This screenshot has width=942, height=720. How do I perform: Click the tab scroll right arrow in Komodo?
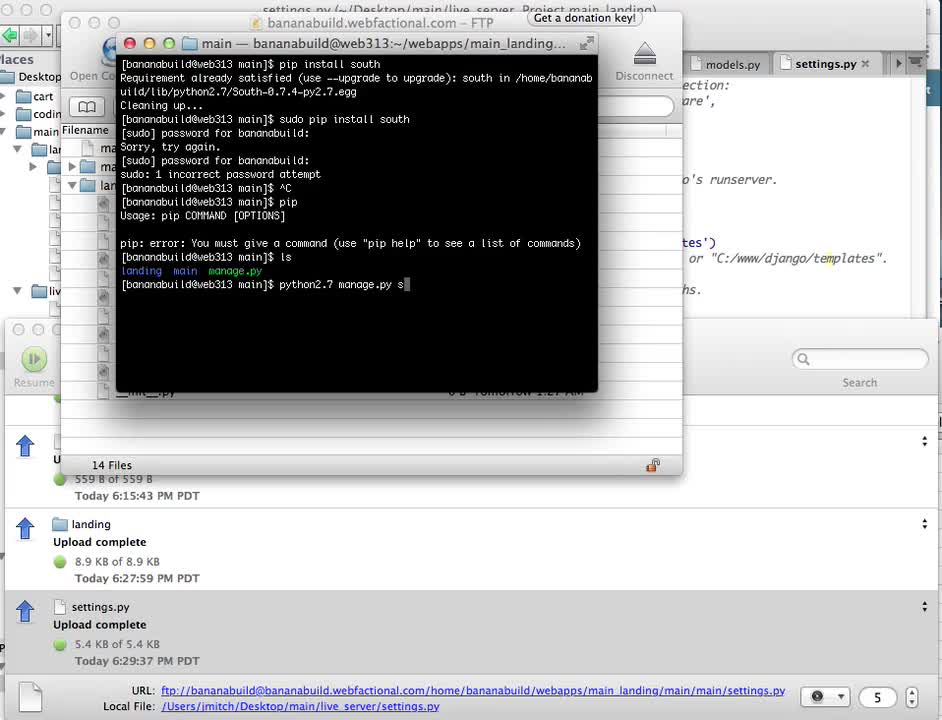point(898,63)
